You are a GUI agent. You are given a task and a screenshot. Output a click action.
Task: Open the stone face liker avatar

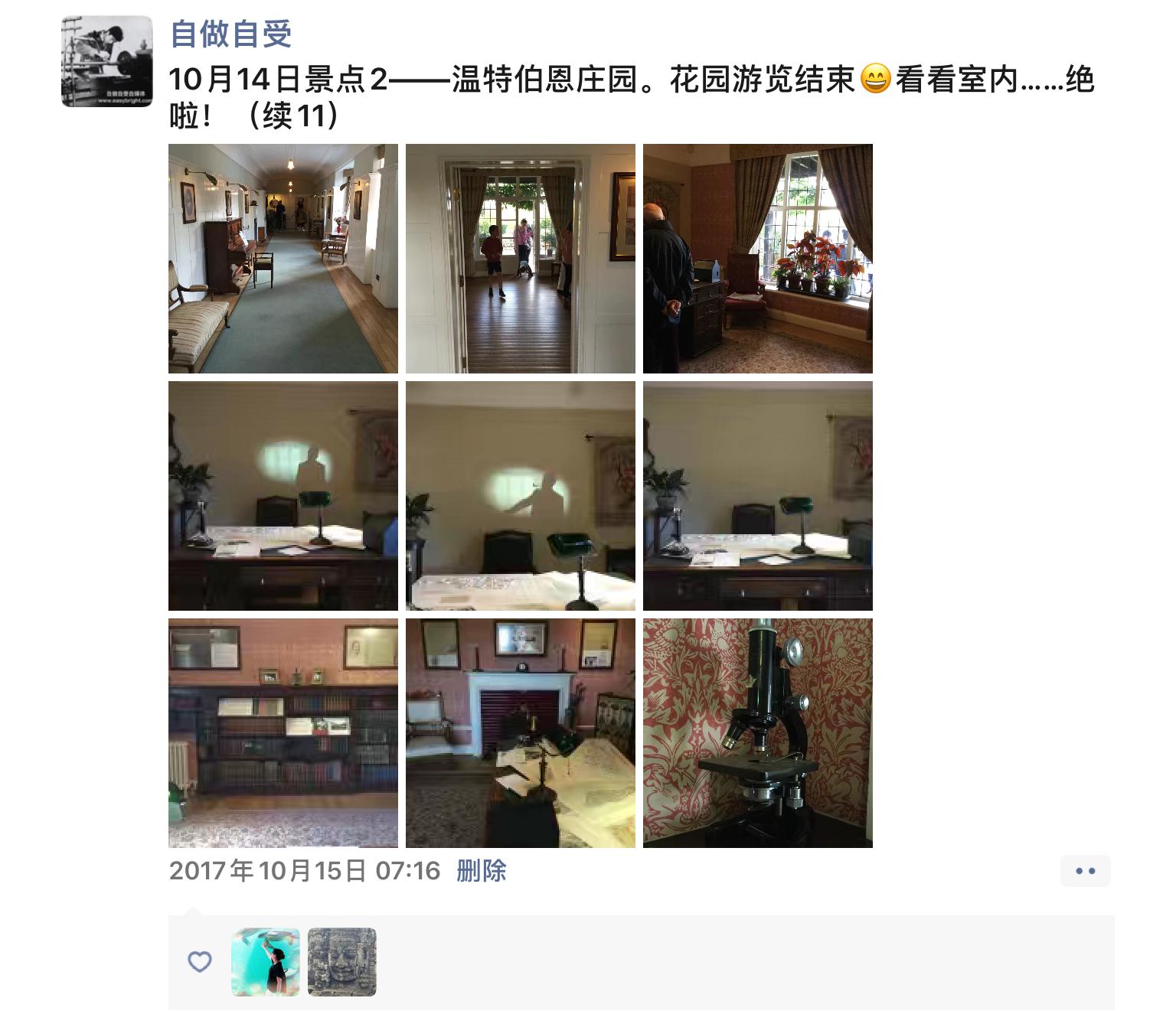(x=342, y=962)
